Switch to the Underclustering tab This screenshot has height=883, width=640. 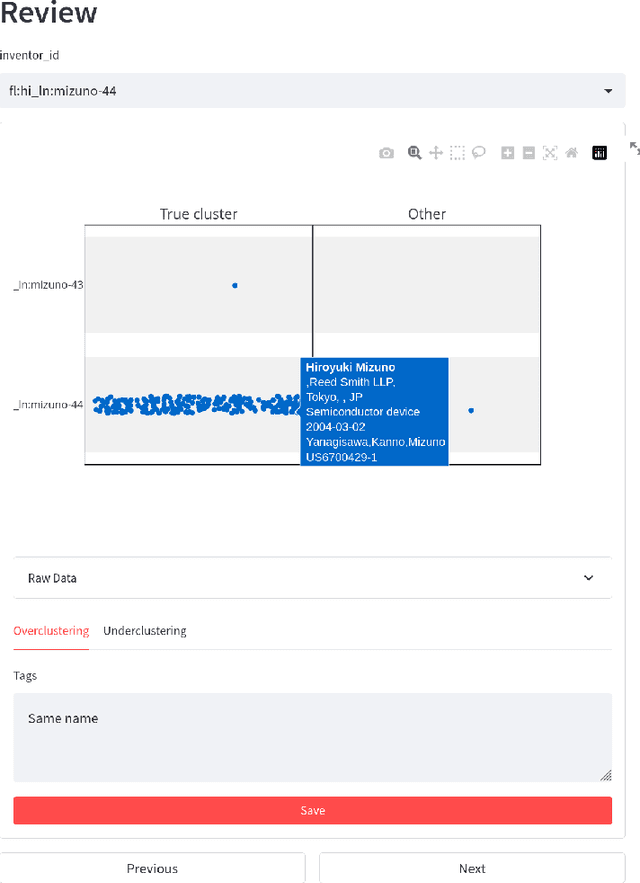(145, 631)
